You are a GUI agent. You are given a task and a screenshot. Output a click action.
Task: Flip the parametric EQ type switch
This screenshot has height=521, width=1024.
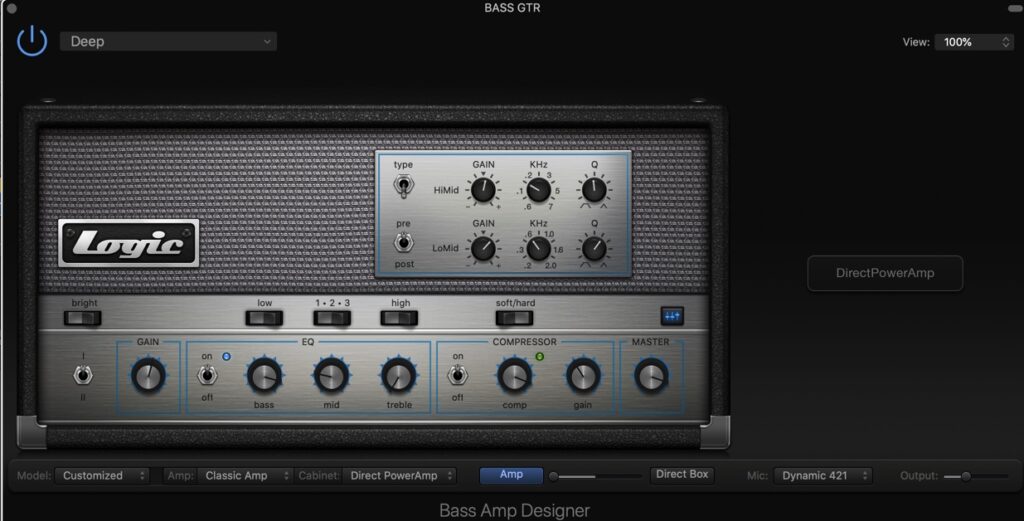pyautogui.click(x=403, y=186)
